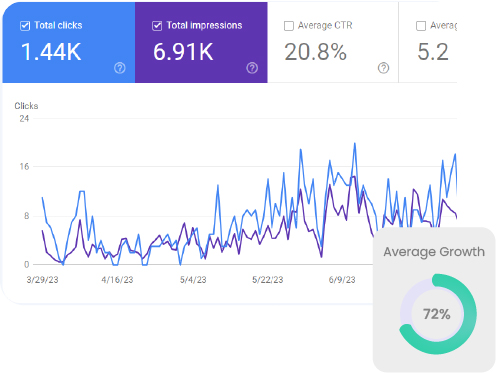The image size is (496, 373).
Task: Click the Average Growth title text
Action: (434, 252)
